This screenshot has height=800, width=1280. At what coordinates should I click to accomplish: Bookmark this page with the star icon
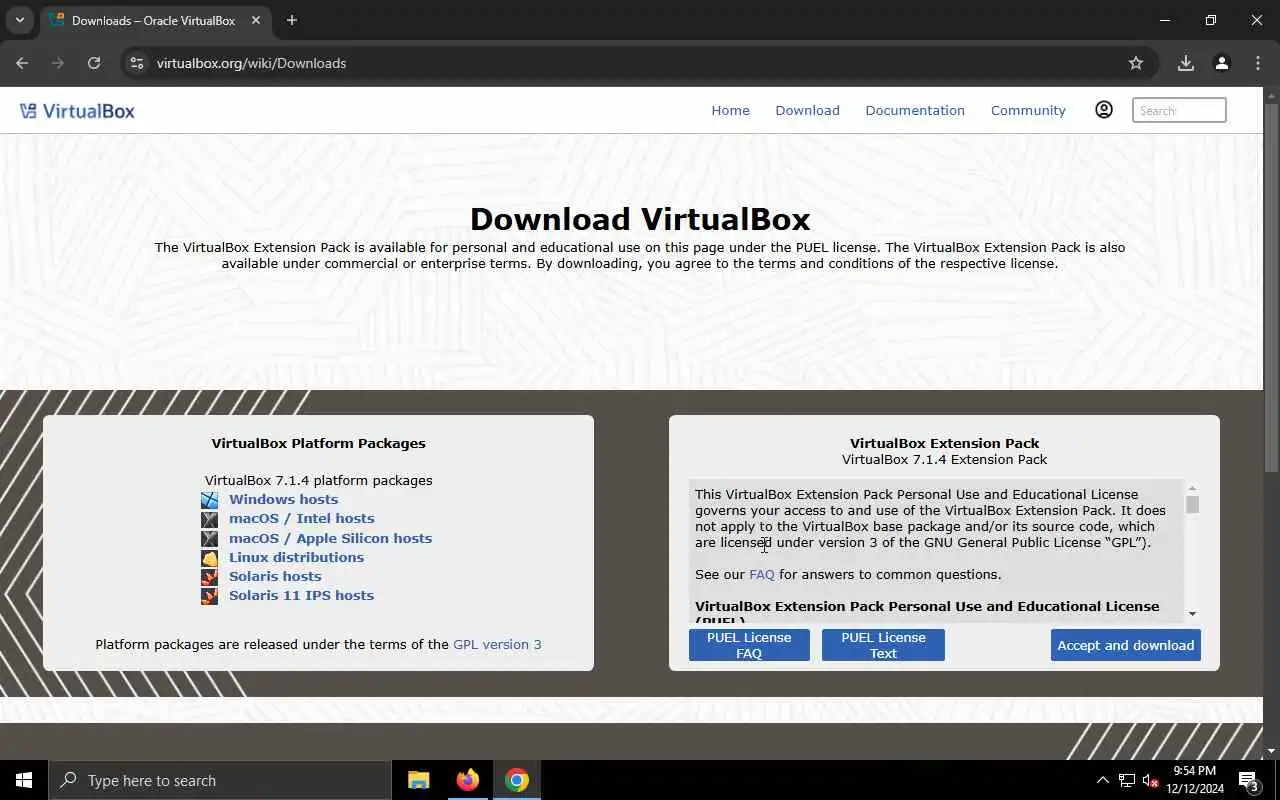(1136, 63)
